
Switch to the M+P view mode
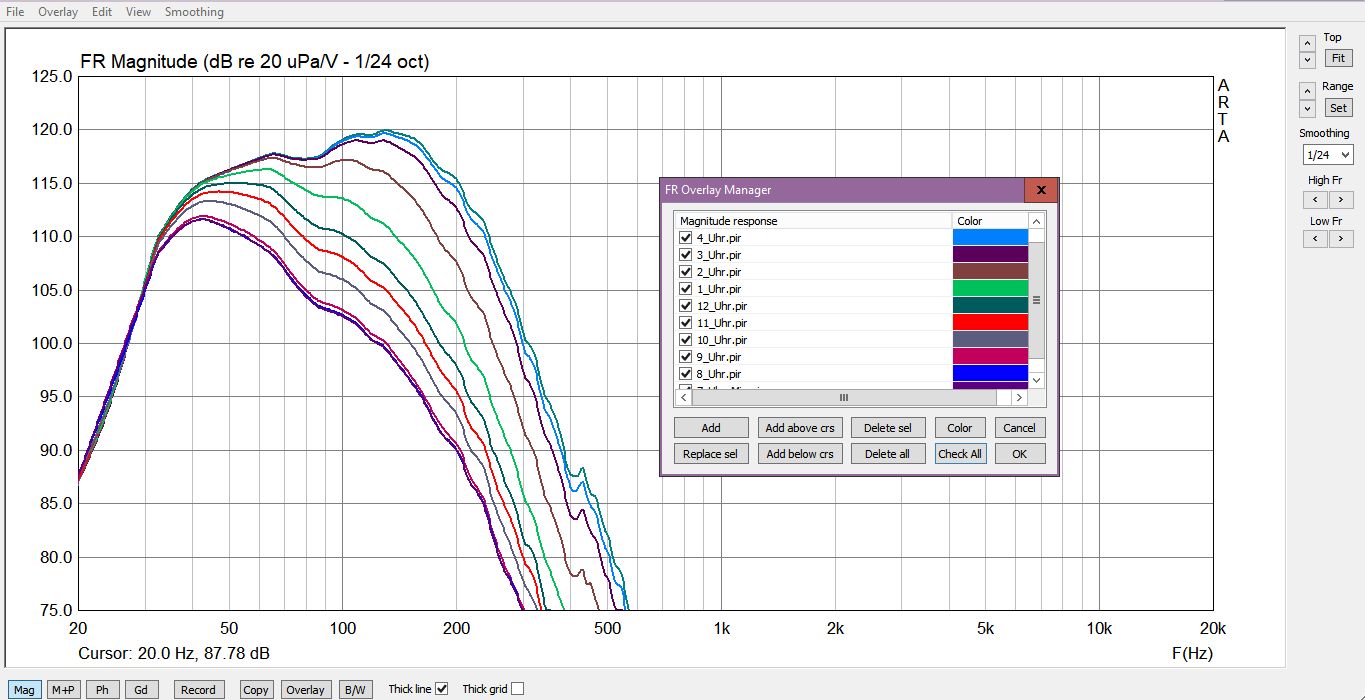click(x=64, y=690)
